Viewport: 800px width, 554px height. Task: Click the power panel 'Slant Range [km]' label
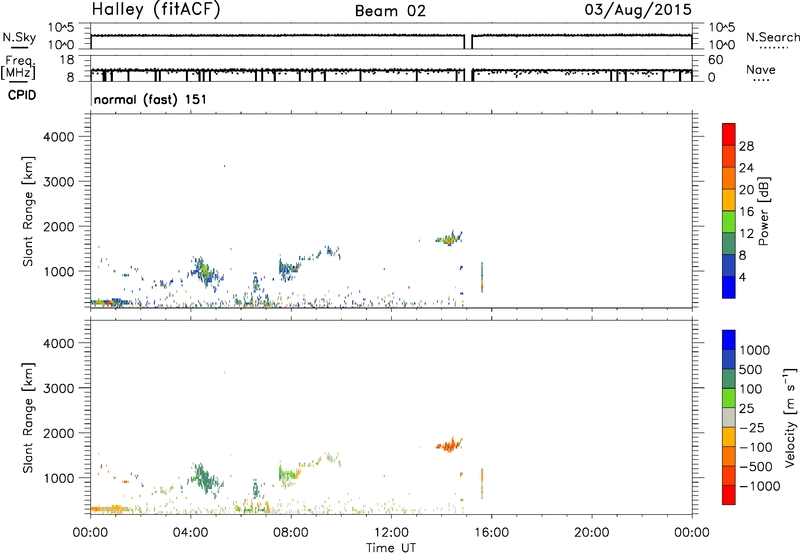[28, 211]
